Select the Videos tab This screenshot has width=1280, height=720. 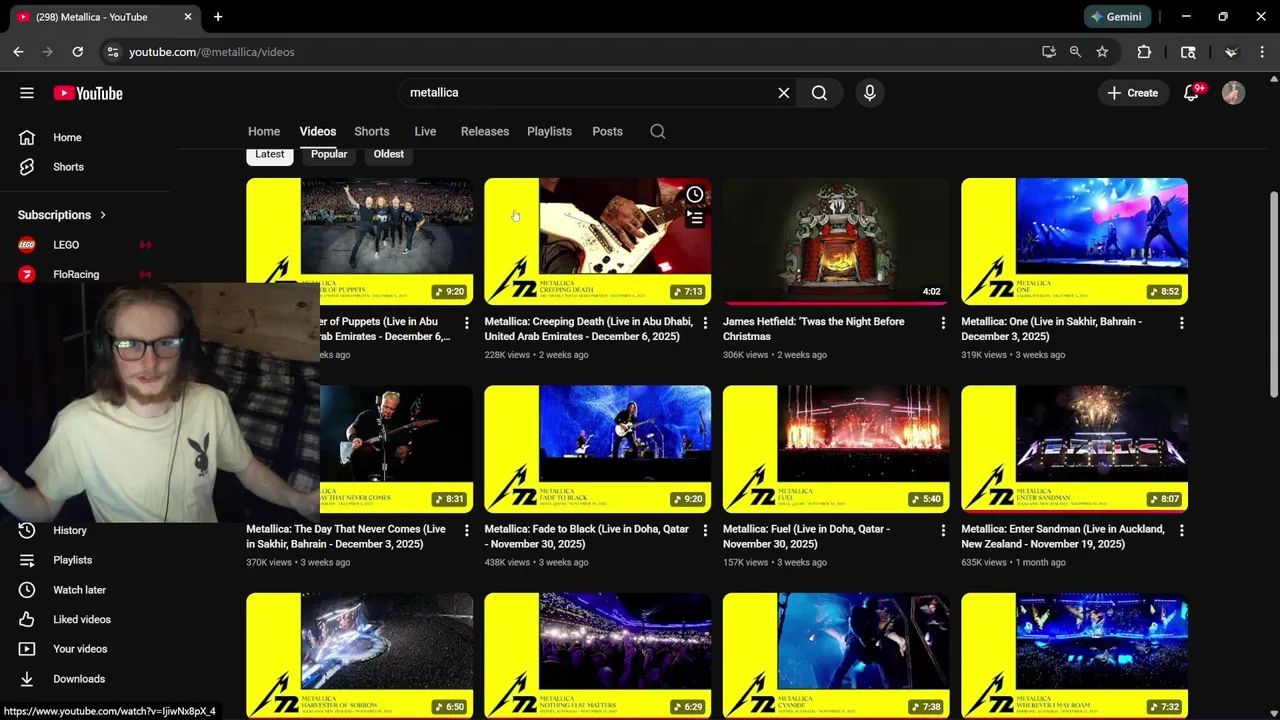tap(318, 132)
